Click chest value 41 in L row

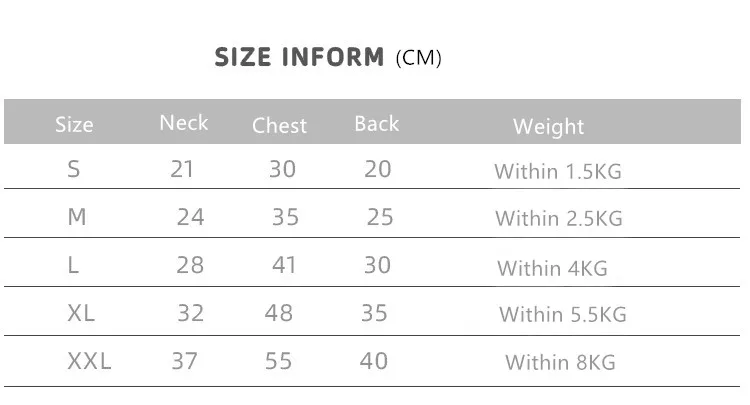coord(286,265)
